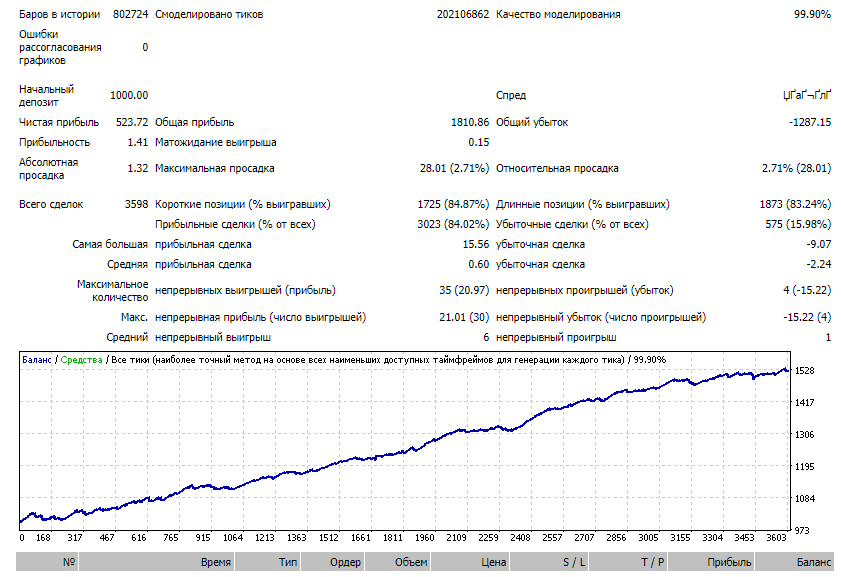Click the gross loss value -1287.15
The width and height of the screenshot is (841, 577).
[x=810, y=122]
